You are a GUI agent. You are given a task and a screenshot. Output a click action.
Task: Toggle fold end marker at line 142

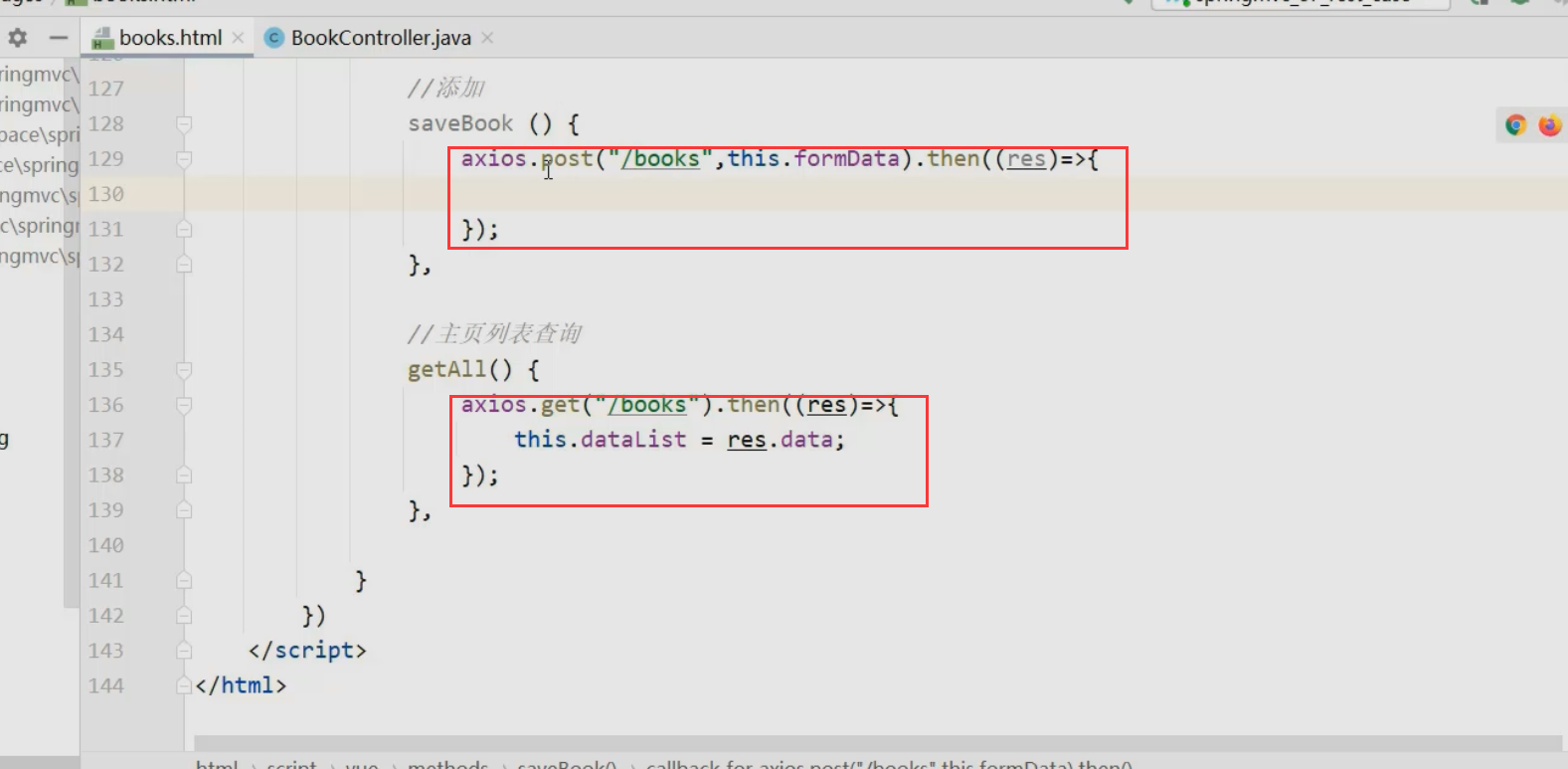(x=184, y=616)
